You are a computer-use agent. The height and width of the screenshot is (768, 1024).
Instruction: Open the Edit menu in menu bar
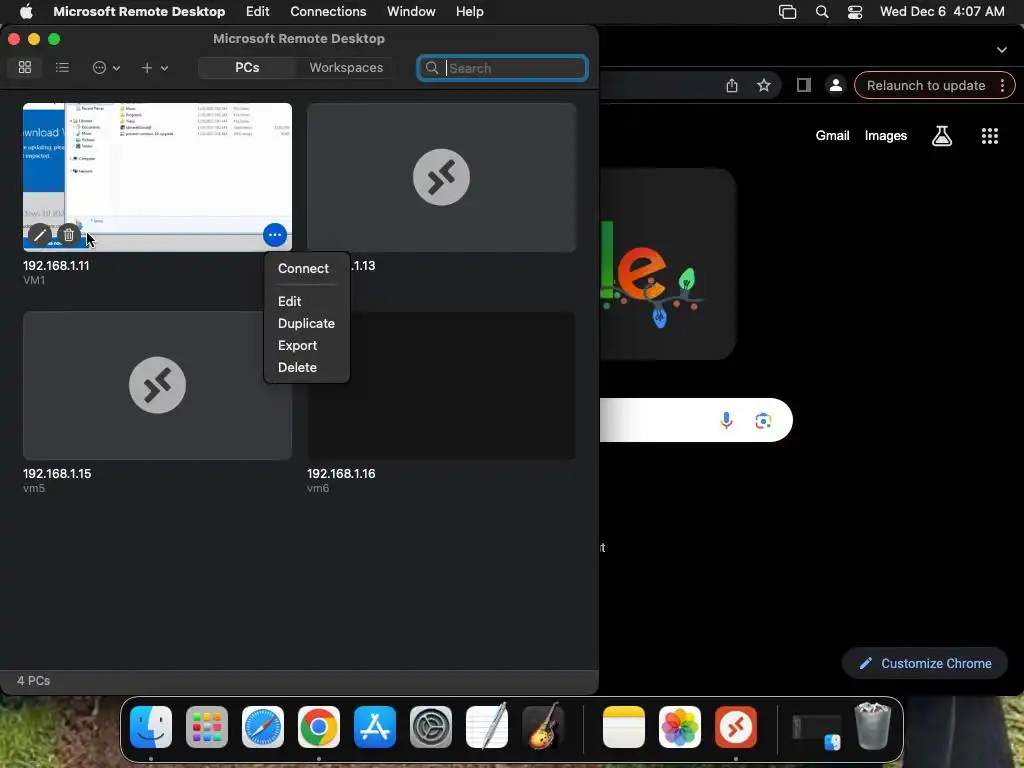pos(257,12)
